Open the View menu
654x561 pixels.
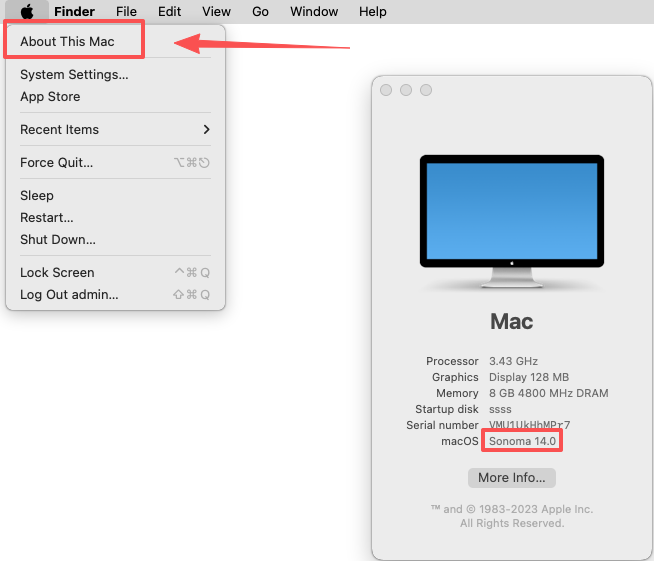tap(216, 11)
